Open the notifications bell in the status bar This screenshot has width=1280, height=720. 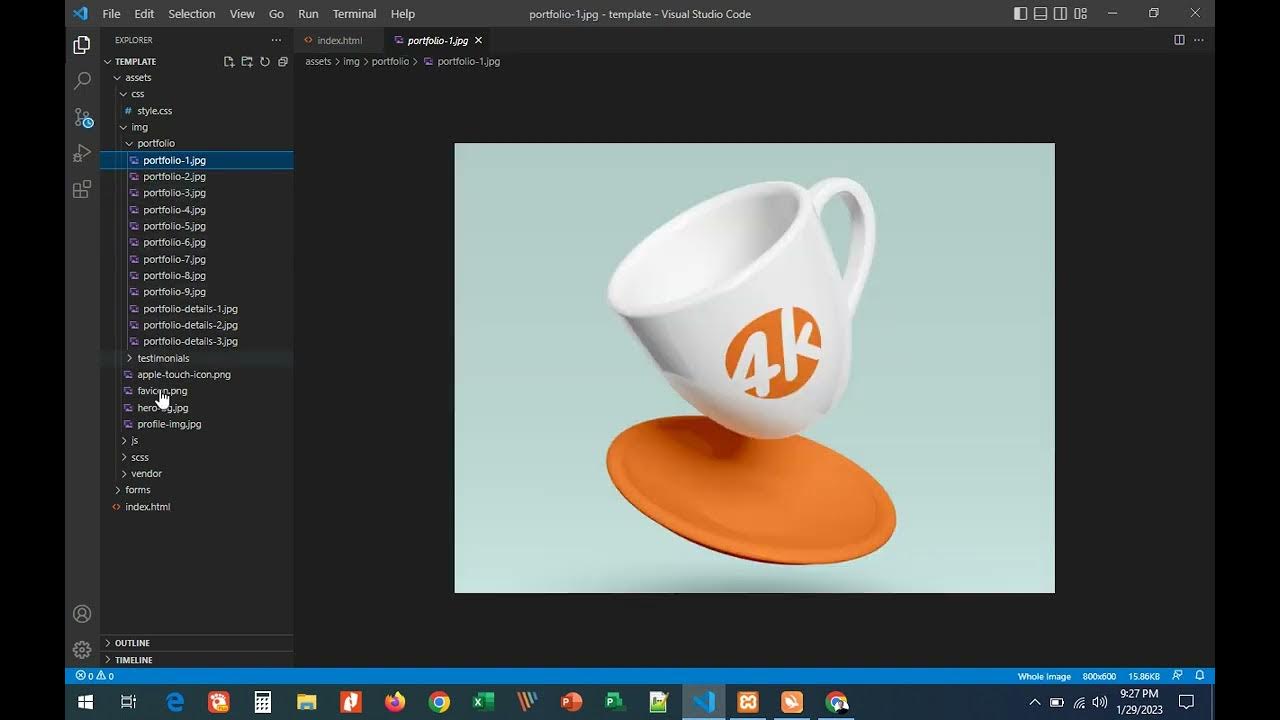click(1200, 676)
